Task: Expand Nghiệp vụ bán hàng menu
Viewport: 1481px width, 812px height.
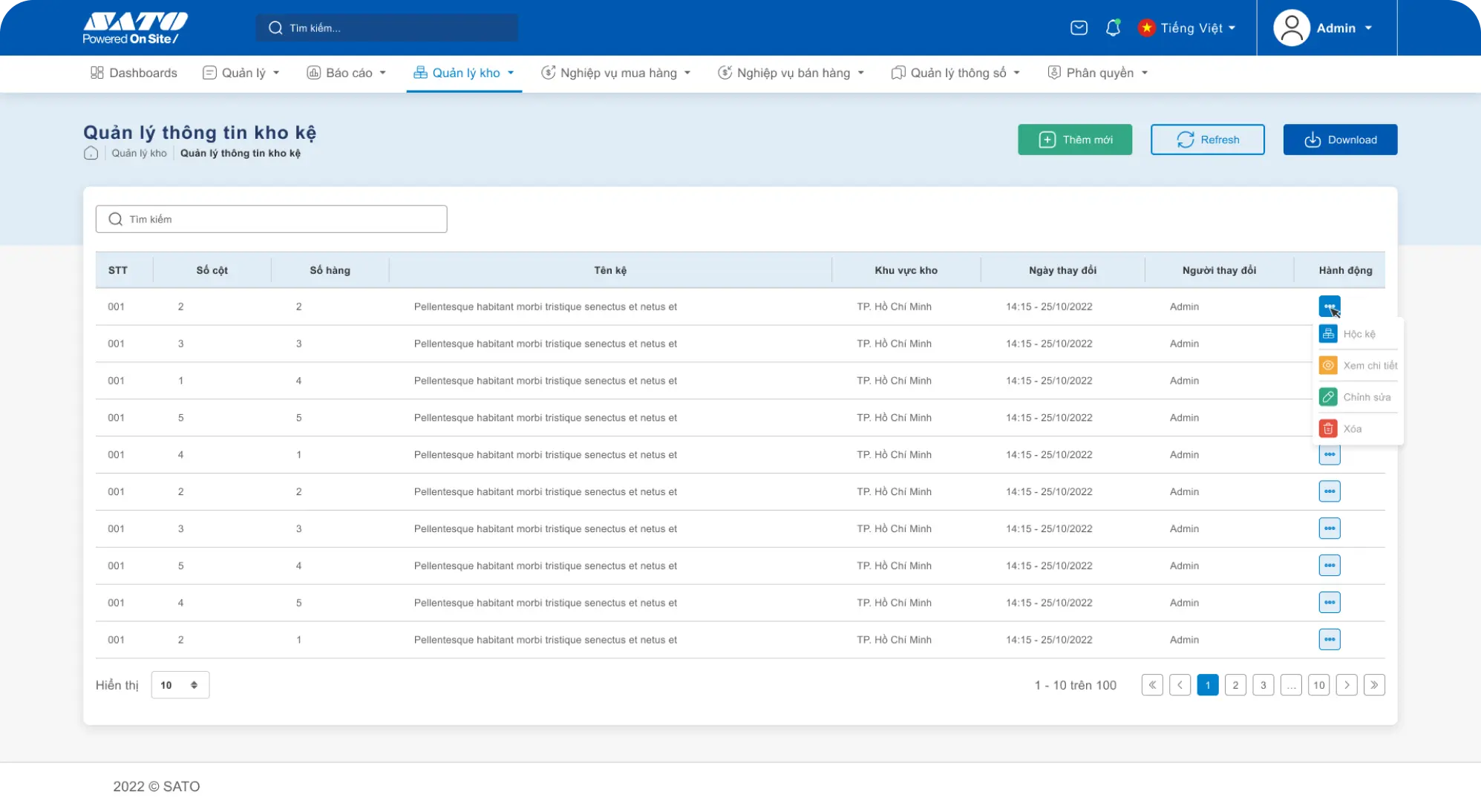Action: [x=860, y=73]
